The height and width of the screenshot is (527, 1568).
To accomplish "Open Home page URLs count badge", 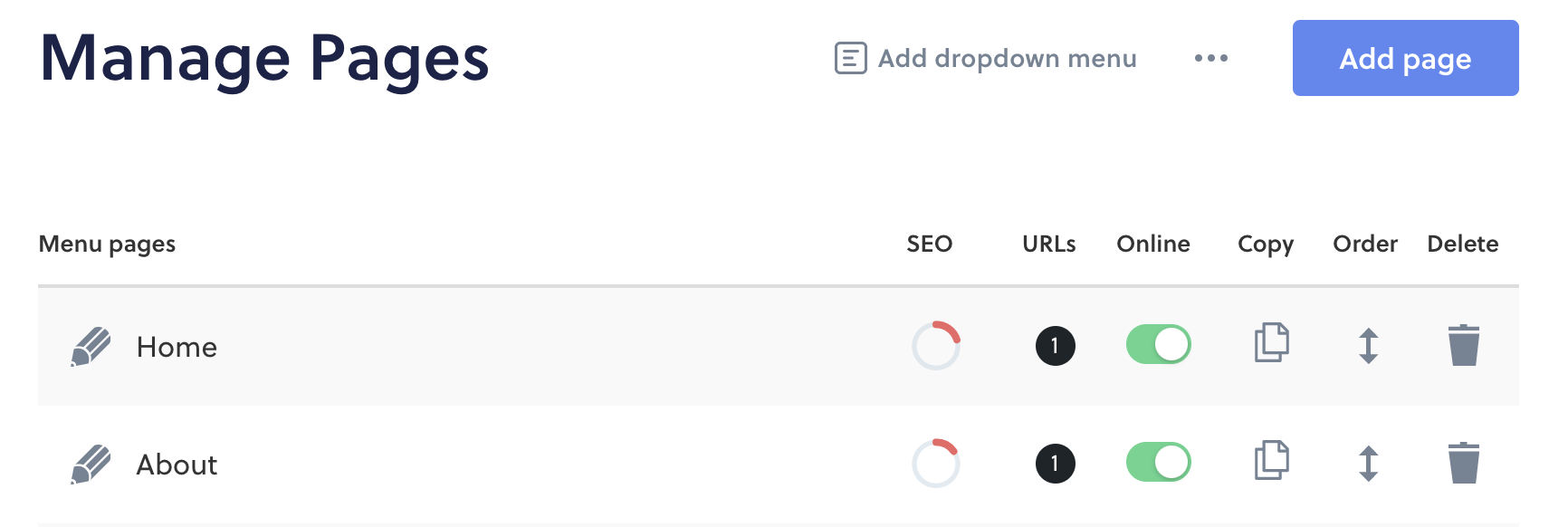I will (x=1056, y=346).
